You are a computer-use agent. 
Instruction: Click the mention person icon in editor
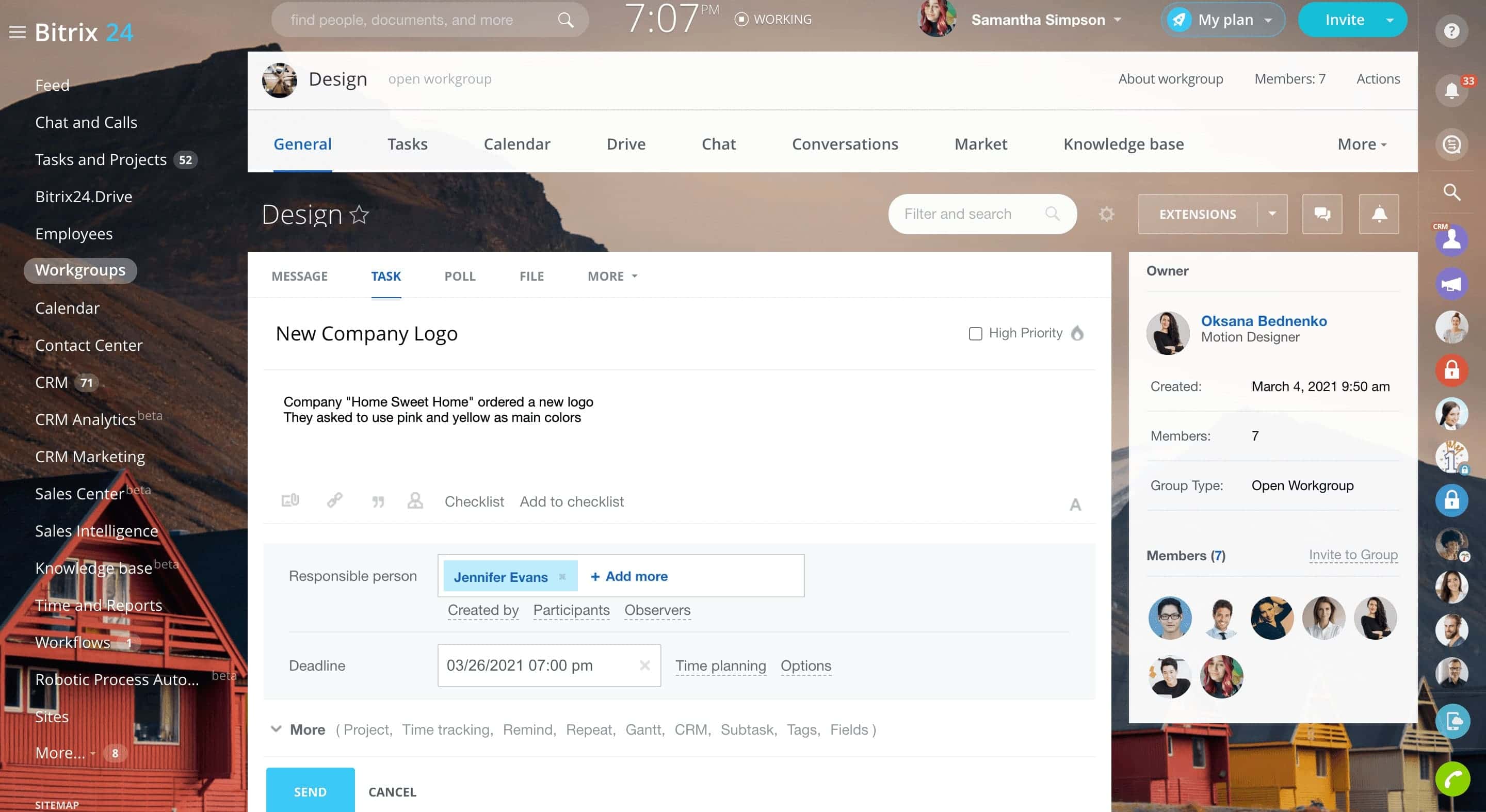point(415,500)
